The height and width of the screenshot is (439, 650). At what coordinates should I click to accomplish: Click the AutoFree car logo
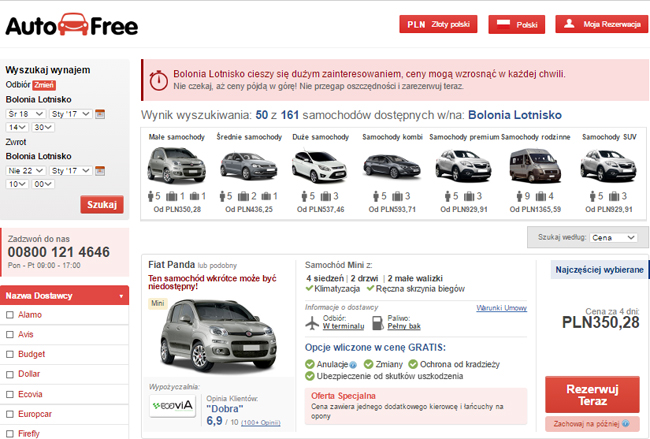[x=72, y=25]
